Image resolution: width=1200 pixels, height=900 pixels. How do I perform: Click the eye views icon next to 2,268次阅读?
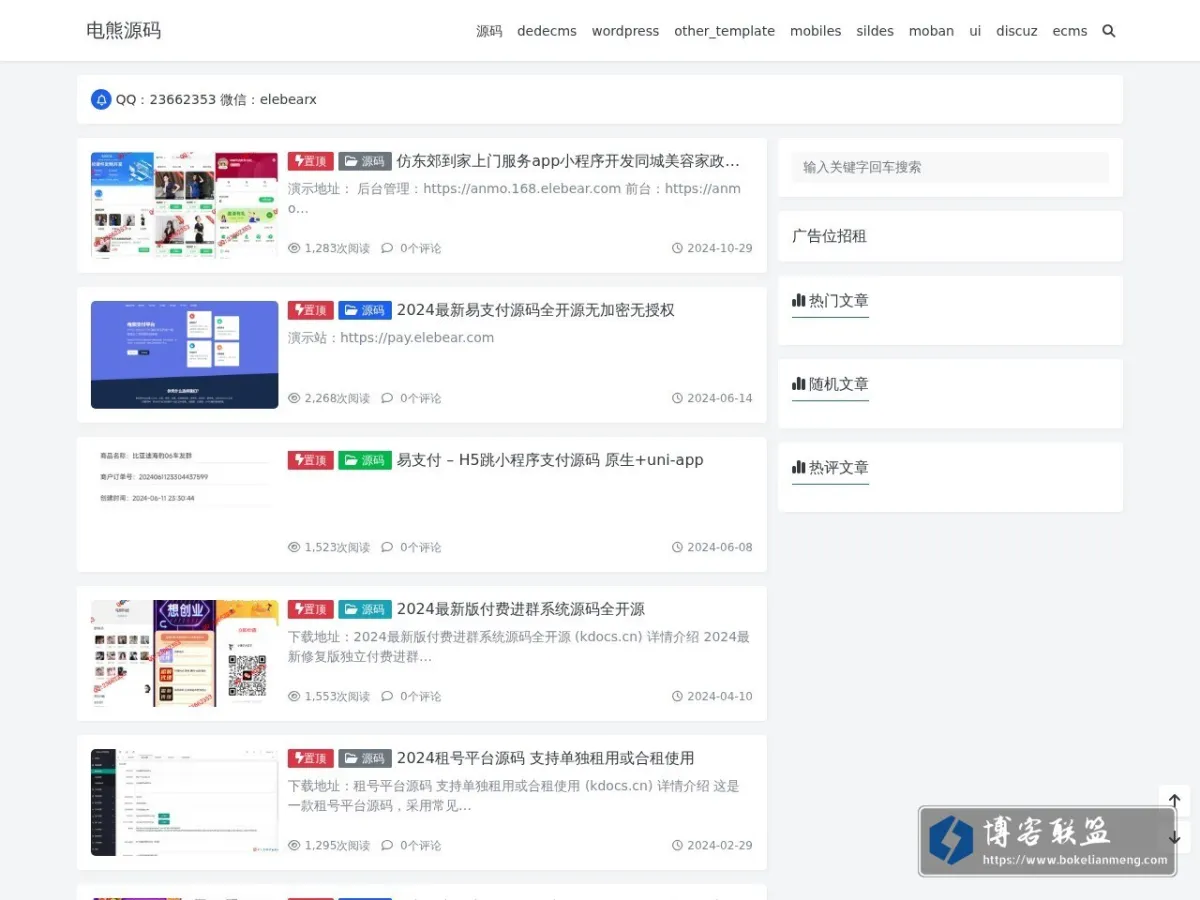click(294, 398)
